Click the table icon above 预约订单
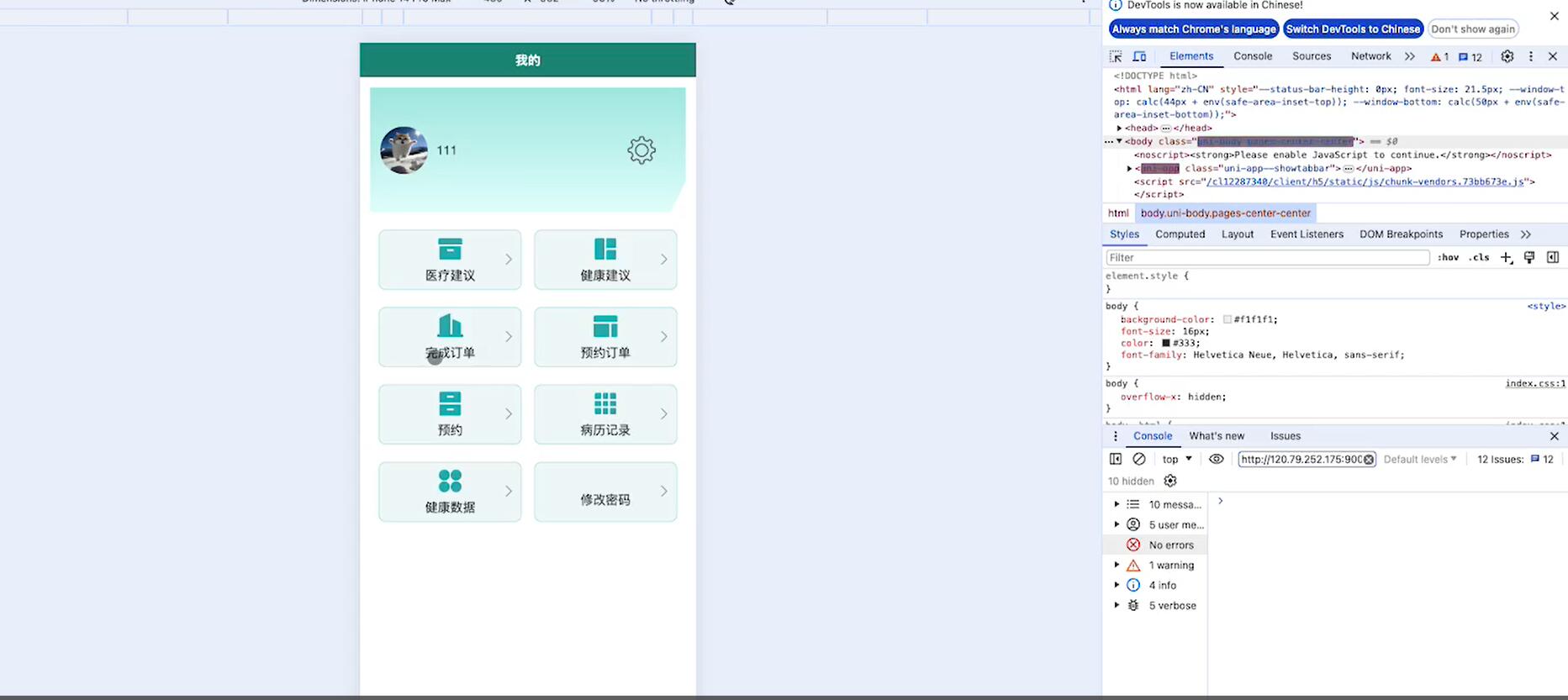The image size is (1568, 700). tap(605, 326)
